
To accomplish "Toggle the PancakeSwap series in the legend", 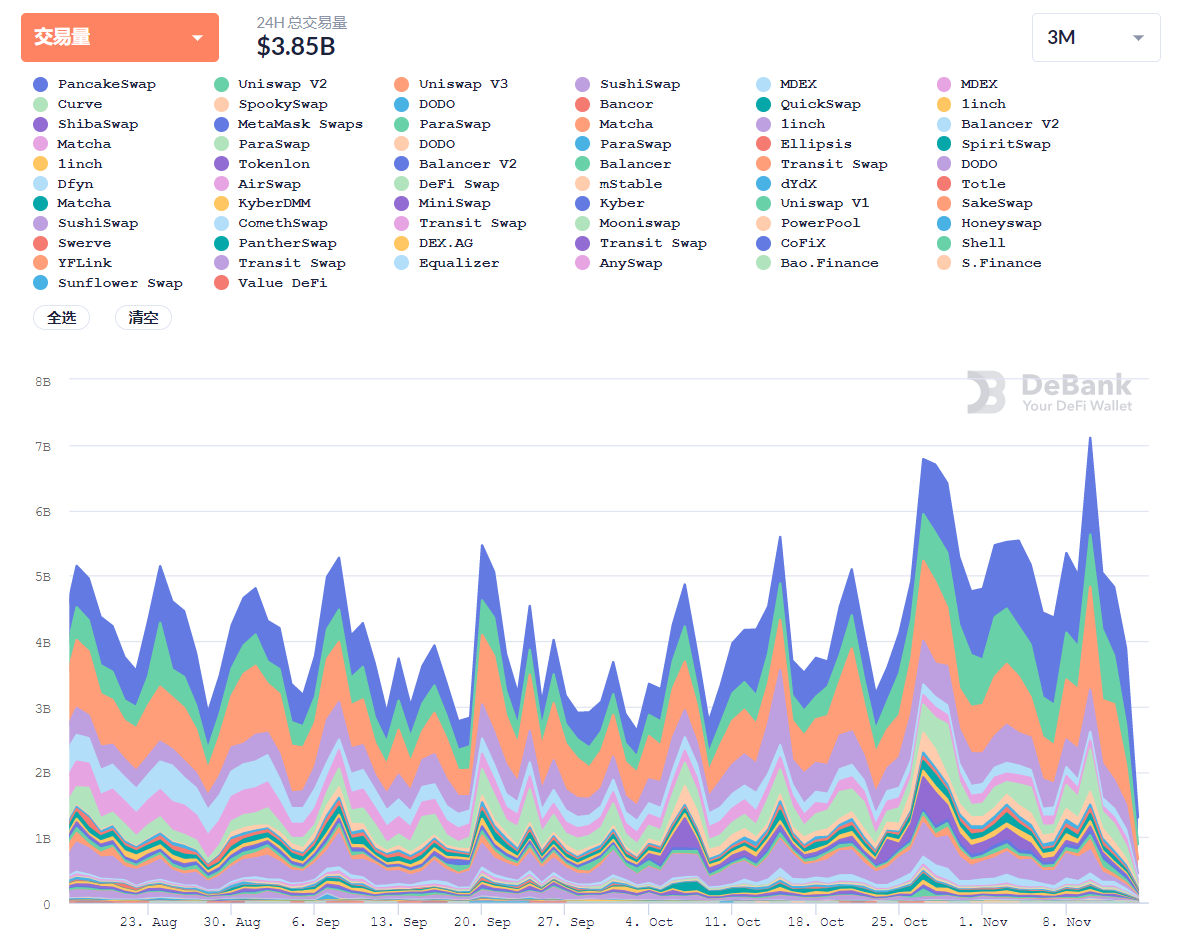I will [95, 84].
